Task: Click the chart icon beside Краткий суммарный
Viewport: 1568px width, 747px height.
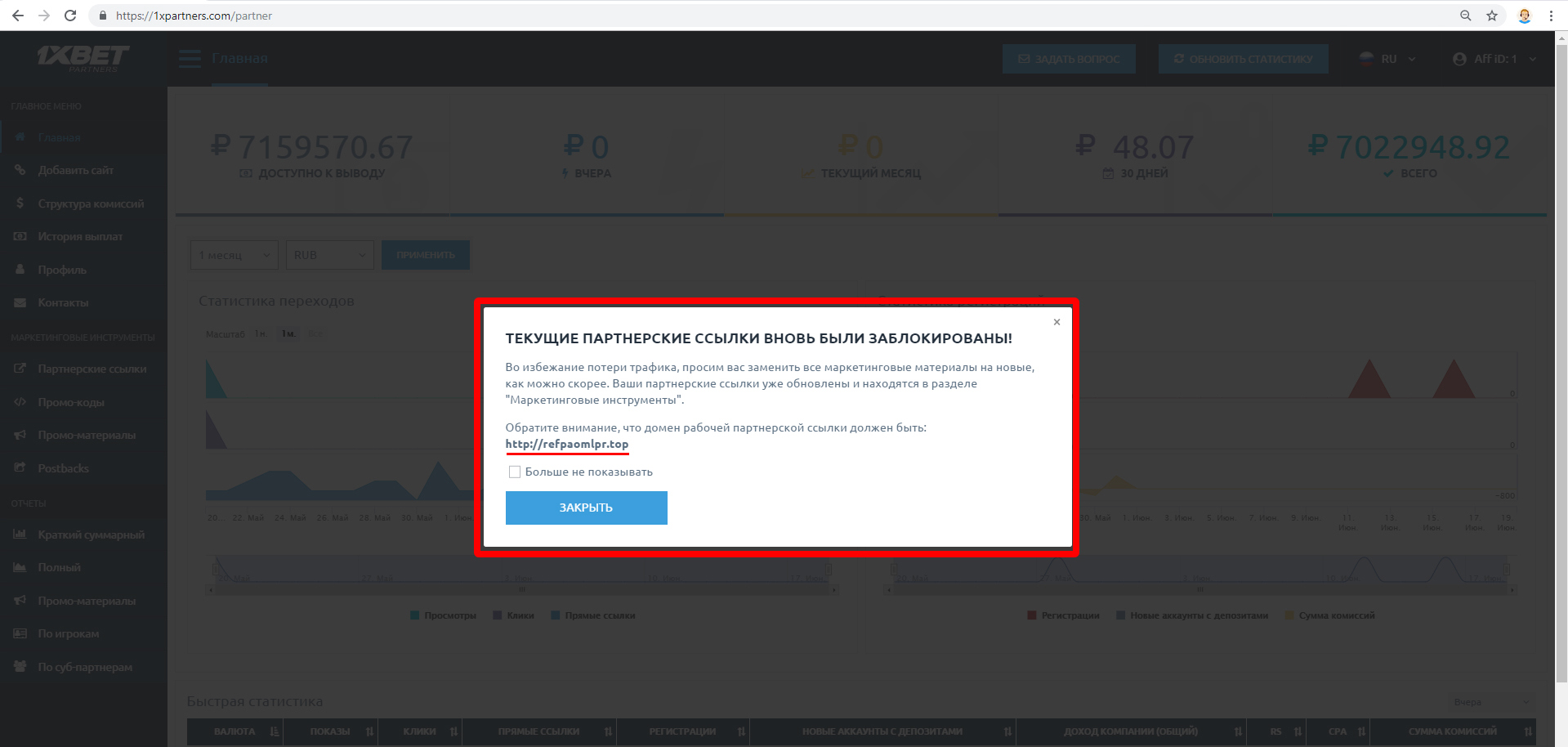Action: (20, 535)
